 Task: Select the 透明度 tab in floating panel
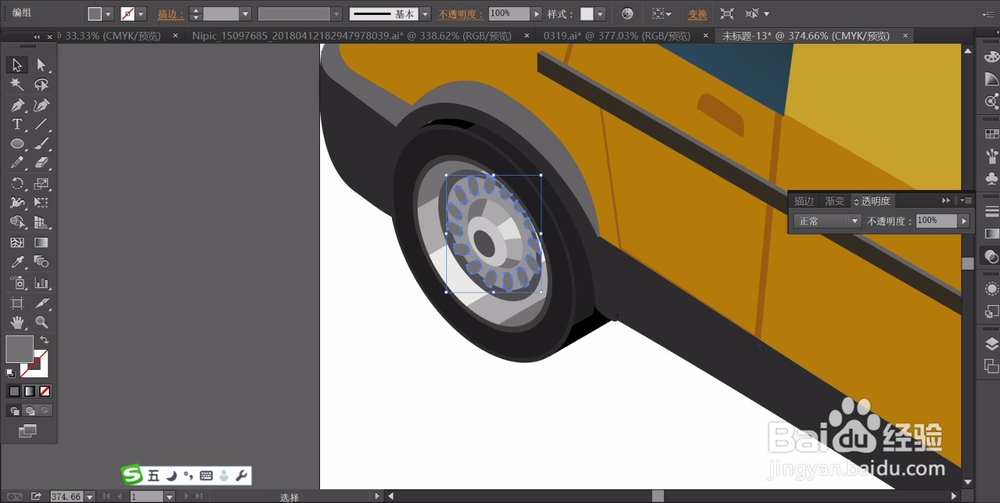871,201
